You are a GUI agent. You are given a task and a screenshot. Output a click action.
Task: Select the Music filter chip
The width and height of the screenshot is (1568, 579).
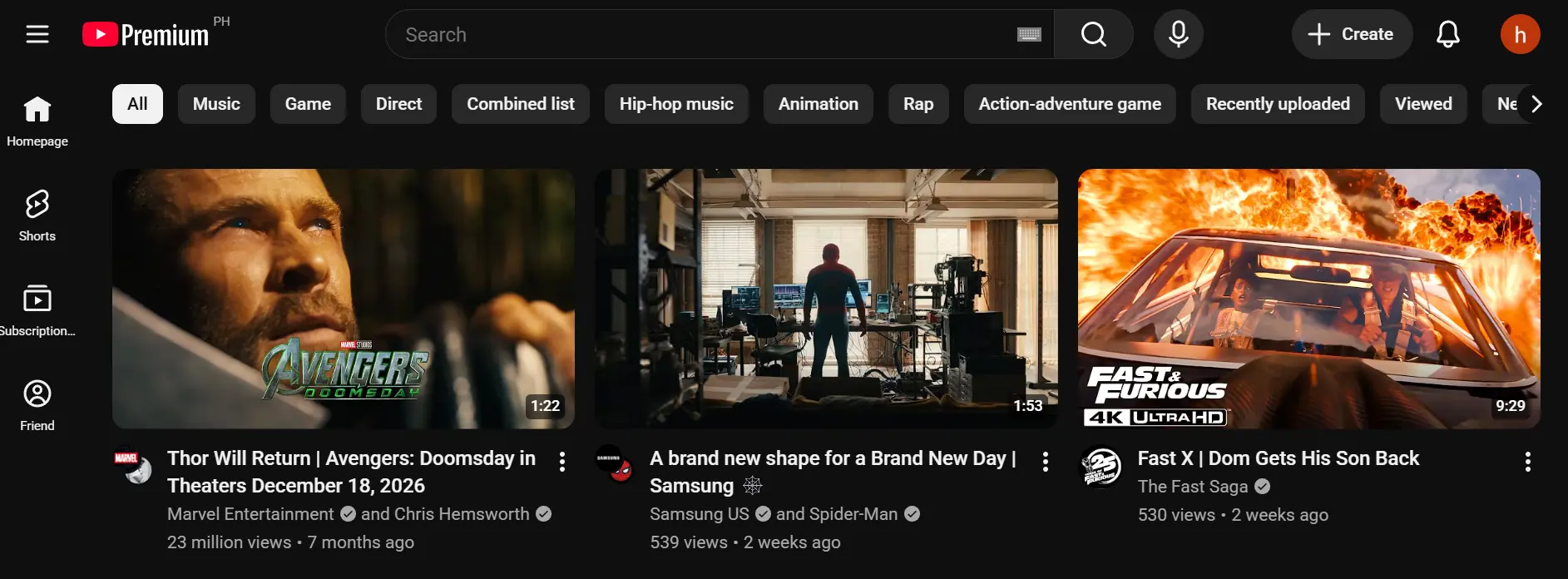click(216, 104)
